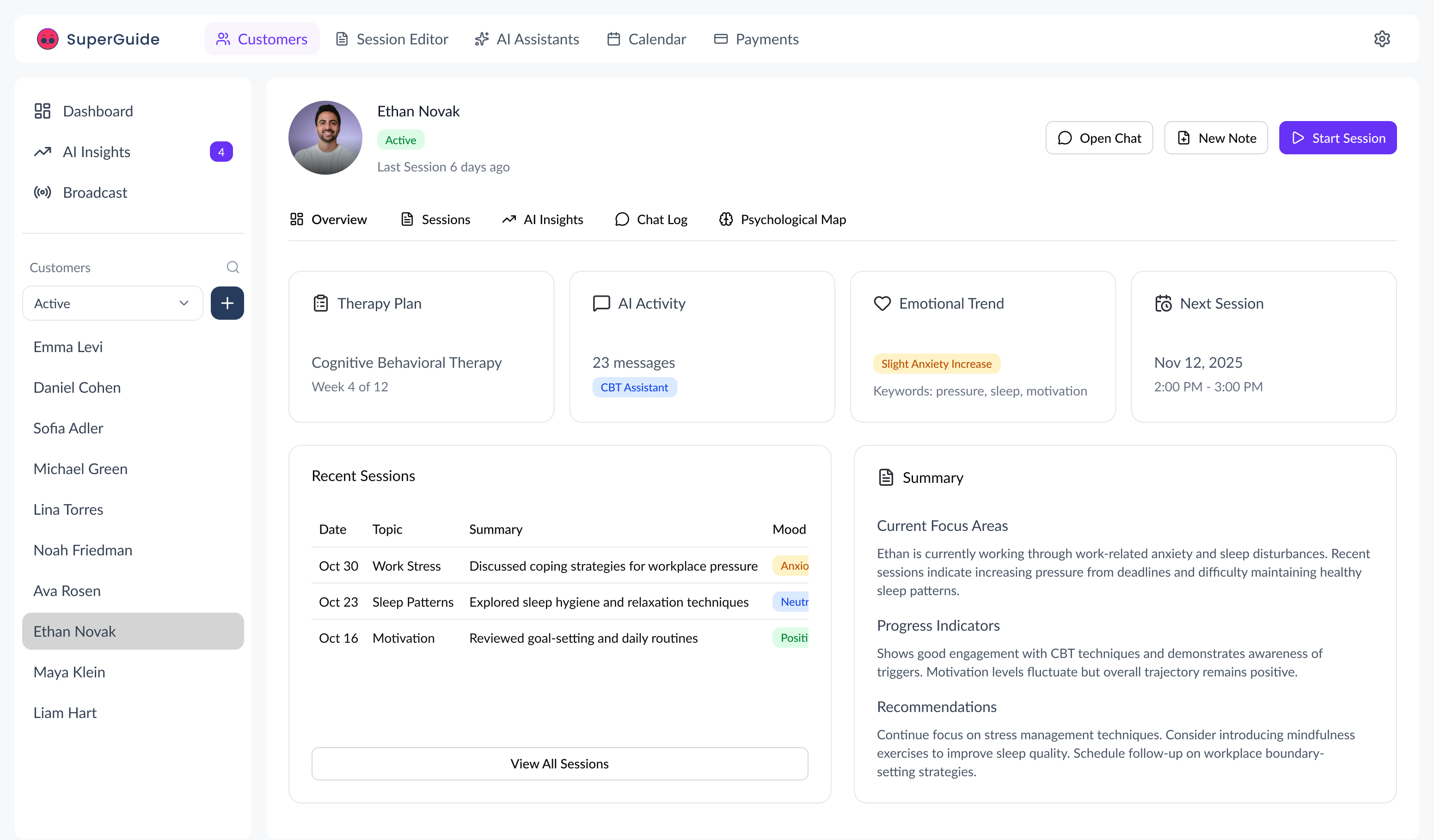1434x840 pixels.
Task: Click the Next Session calendar-clock icon
Action: pyautogui.click(x=1163, y=303)
